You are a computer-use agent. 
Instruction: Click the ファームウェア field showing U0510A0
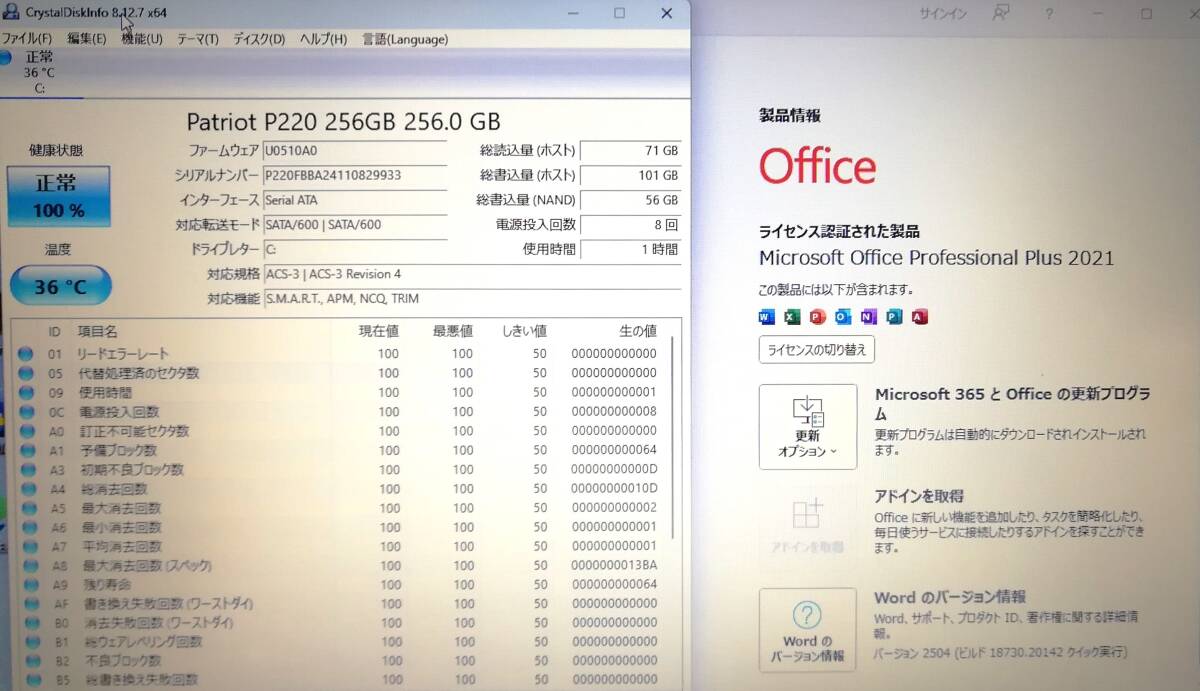pyautogui.click(x=354, y=151)
